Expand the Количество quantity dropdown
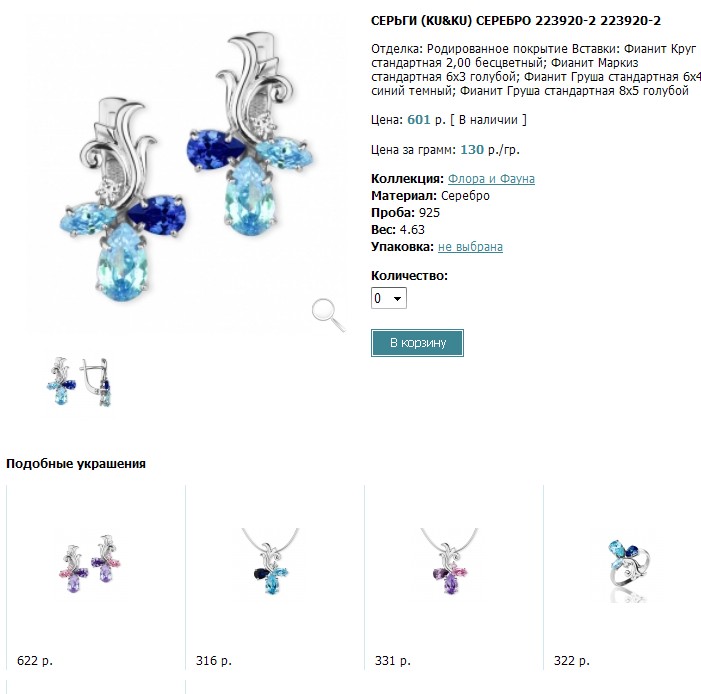Screen dimensions: 701x694 389,298
